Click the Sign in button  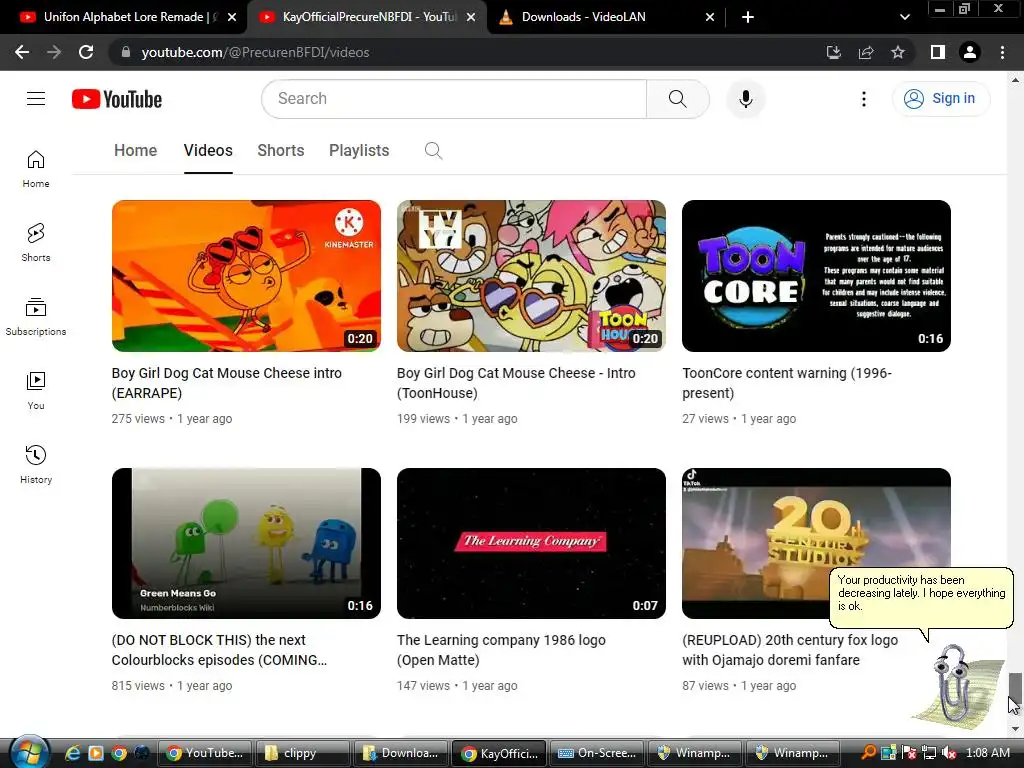coord(940,99)
